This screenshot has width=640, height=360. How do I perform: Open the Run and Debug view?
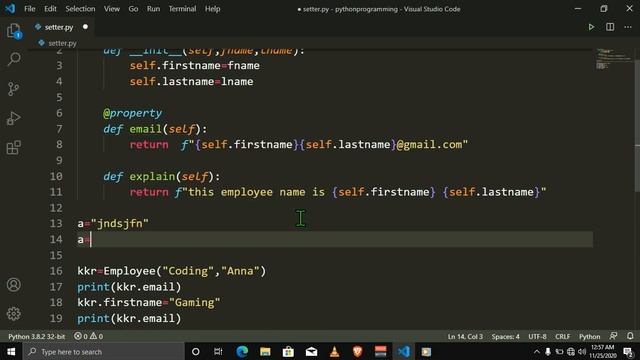pos(13,118)
